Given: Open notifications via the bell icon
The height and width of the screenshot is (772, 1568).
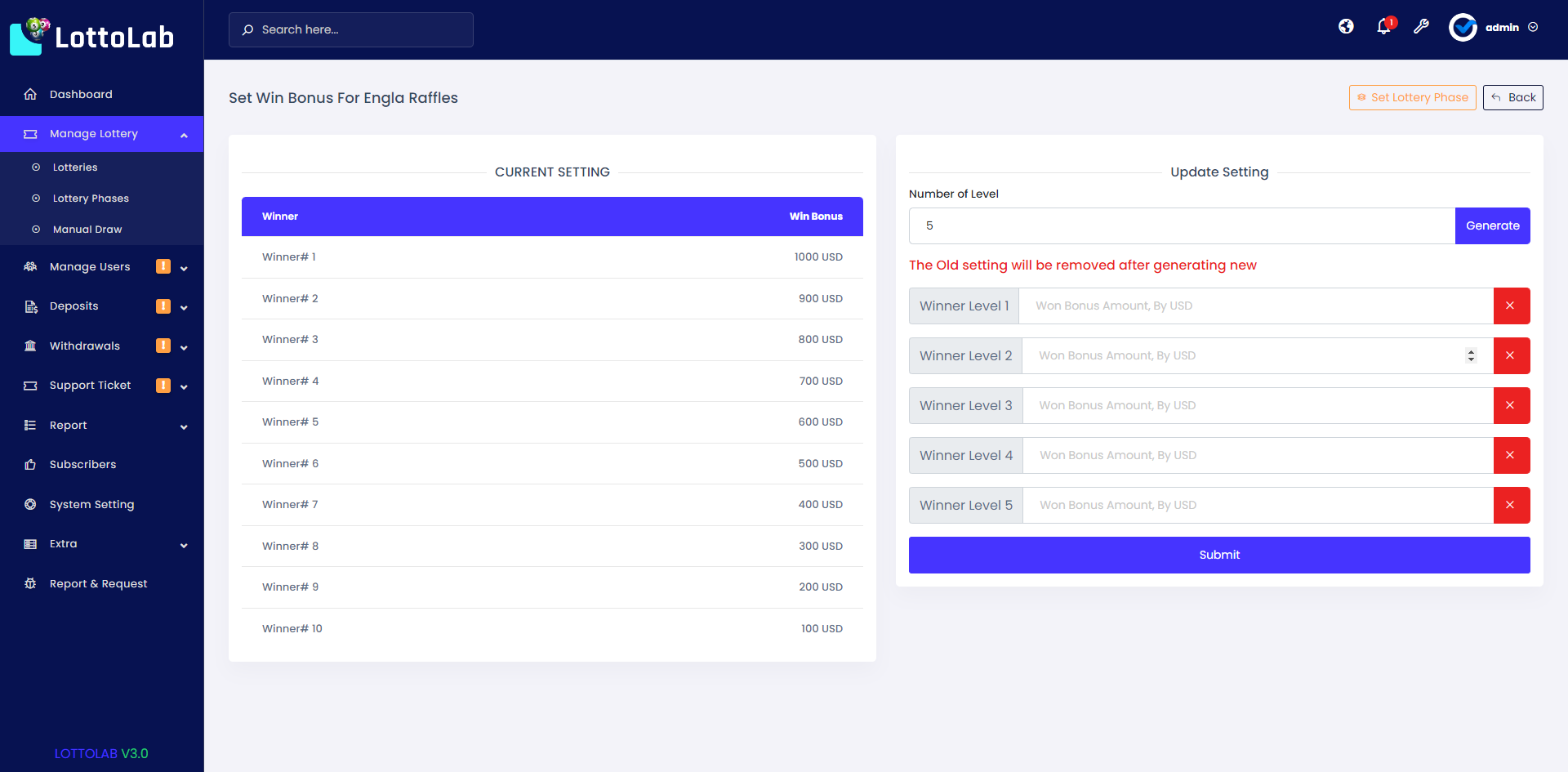Looking at the screenshot, I should point(1383,26).
